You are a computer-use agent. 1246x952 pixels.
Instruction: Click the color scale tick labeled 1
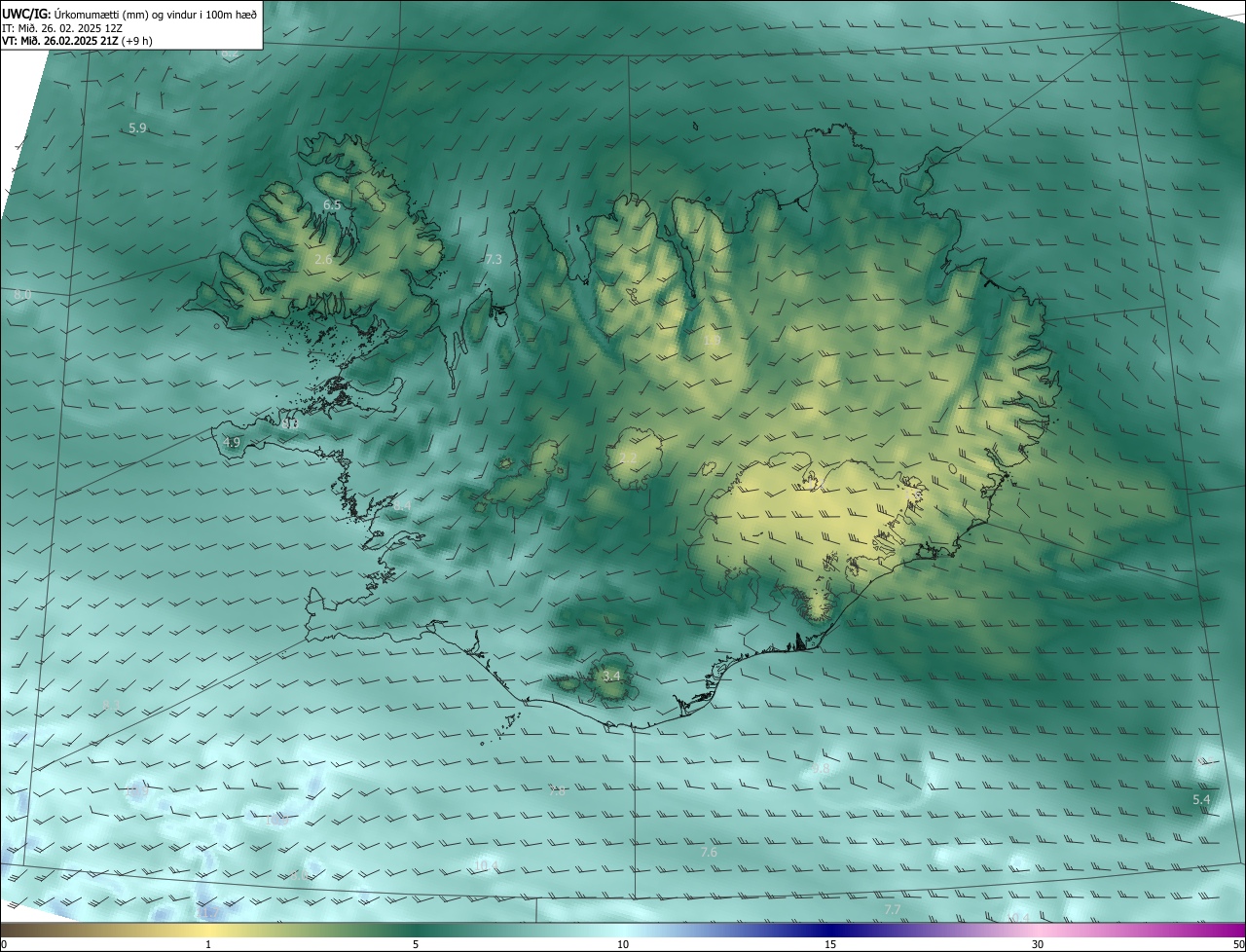point(208,944)
